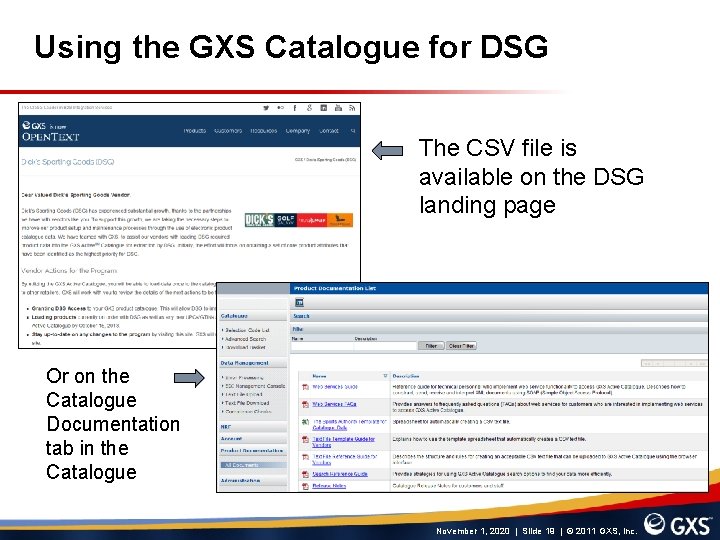This screenshot has width=720, height=540.
Task: Expand the Administration sidebar section
Action: point(253,481)
